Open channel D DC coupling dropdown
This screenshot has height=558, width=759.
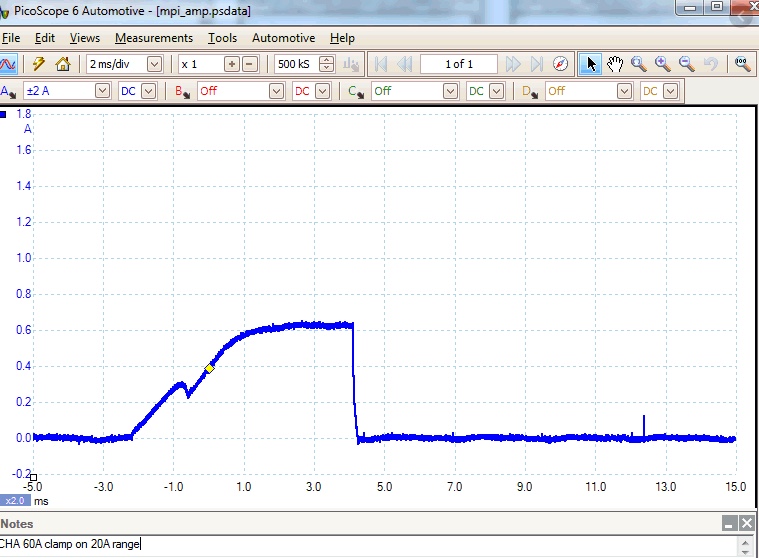click(x=670, y=91)
